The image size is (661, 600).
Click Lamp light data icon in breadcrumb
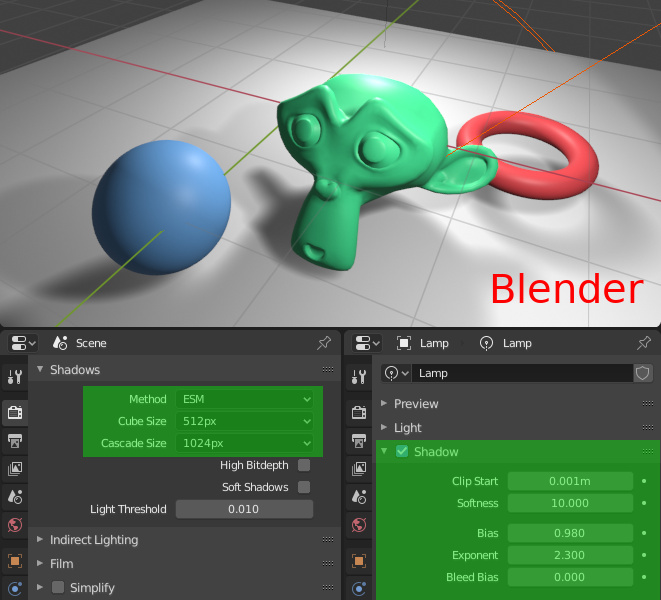coord(486,343)
